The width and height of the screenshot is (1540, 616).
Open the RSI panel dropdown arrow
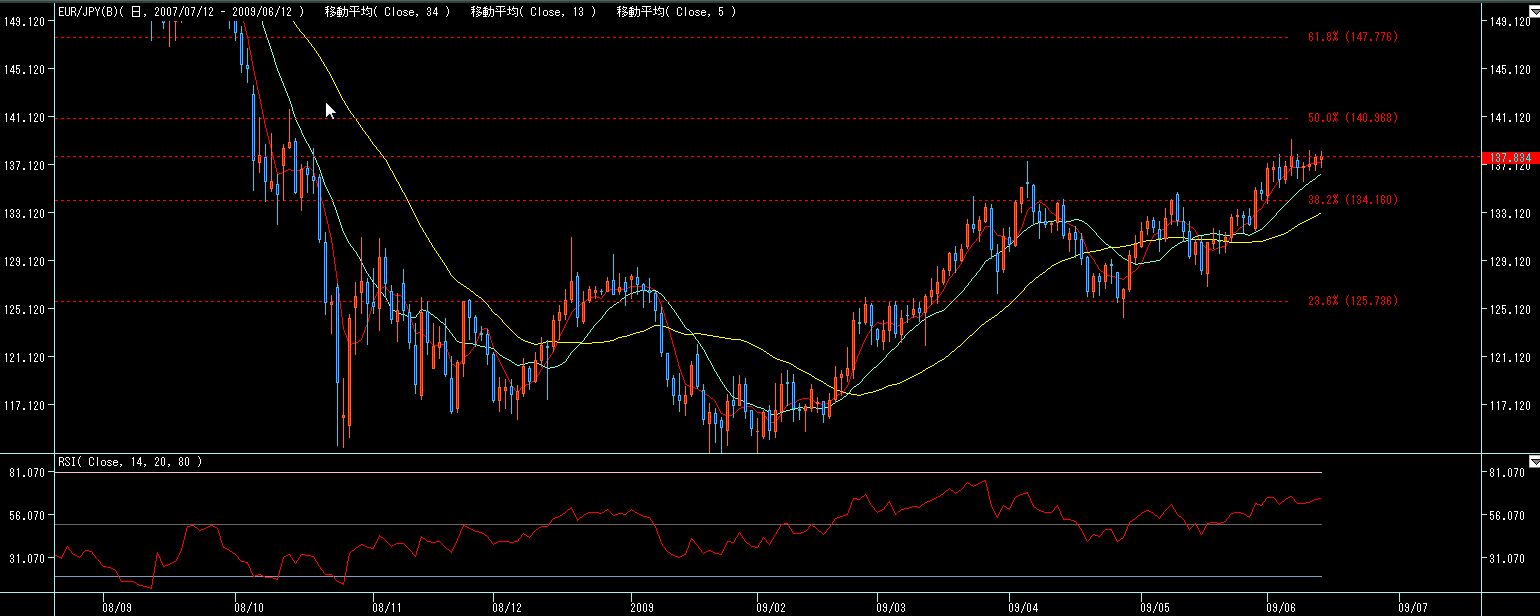pos(1534,462)
